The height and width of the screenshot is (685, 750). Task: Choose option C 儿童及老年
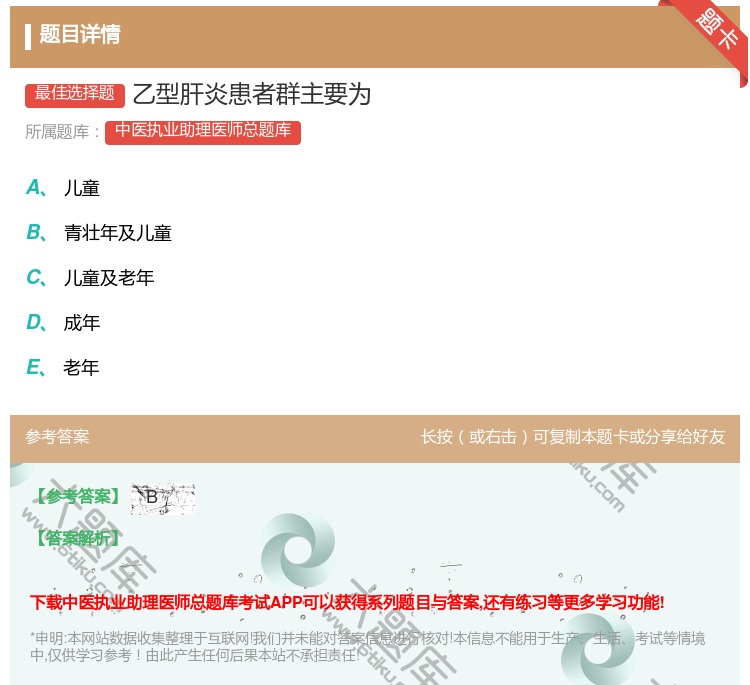tap(90, 278)
